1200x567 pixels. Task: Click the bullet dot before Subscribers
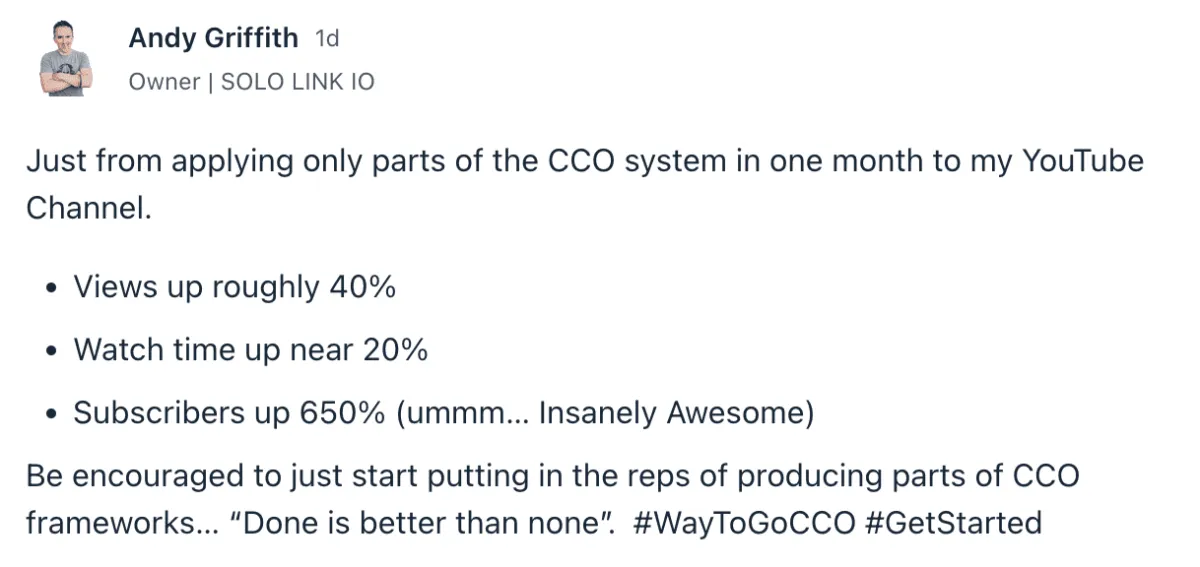coord(52,415)
